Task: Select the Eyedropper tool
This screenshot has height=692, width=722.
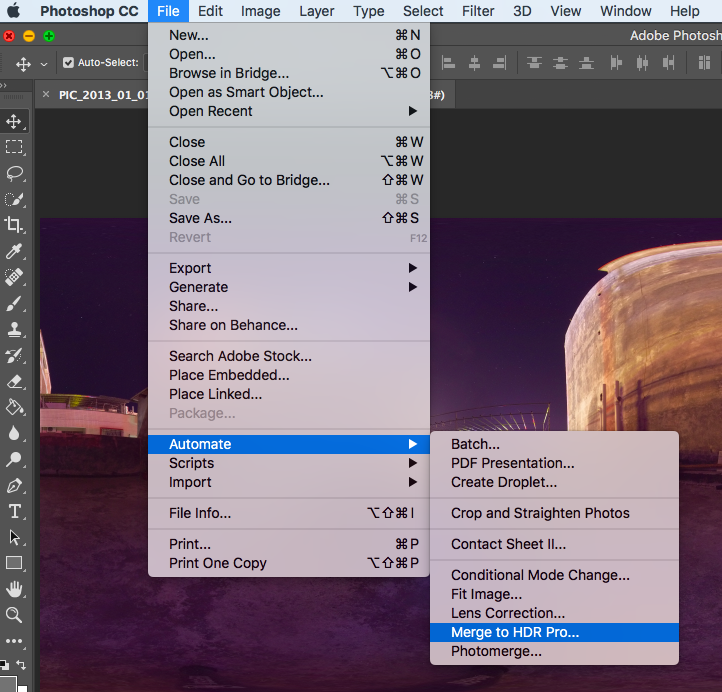Action: point(14,251)
